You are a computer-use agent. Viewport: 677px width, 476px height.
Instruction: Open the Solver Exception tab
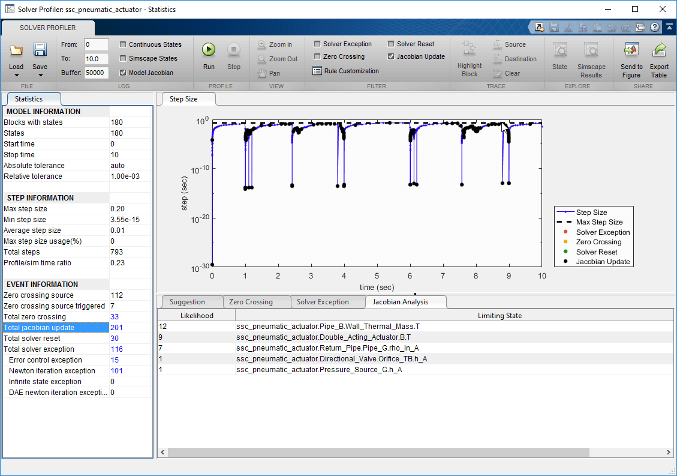[x=323, y=301]
